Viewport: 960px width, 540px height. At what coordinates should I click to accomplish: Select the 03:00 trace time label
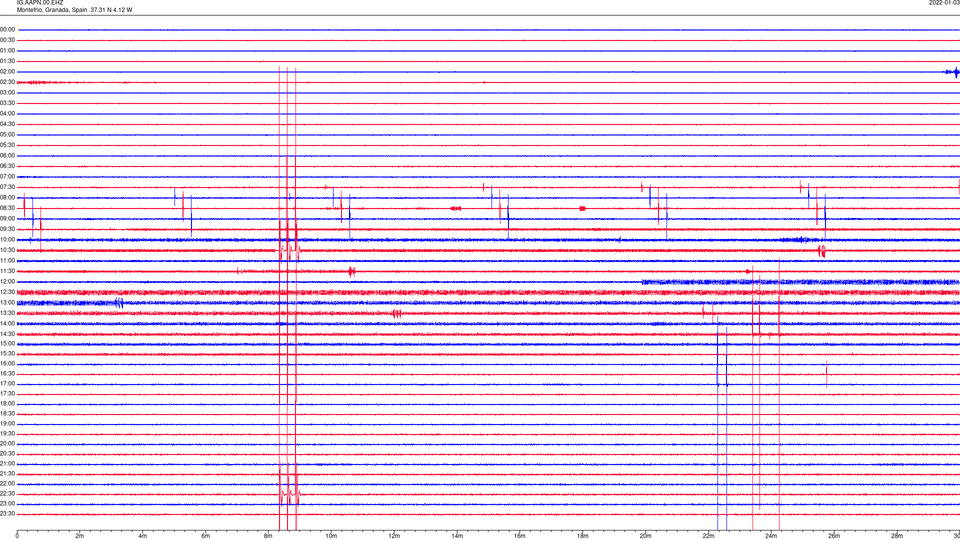point(7,92)
